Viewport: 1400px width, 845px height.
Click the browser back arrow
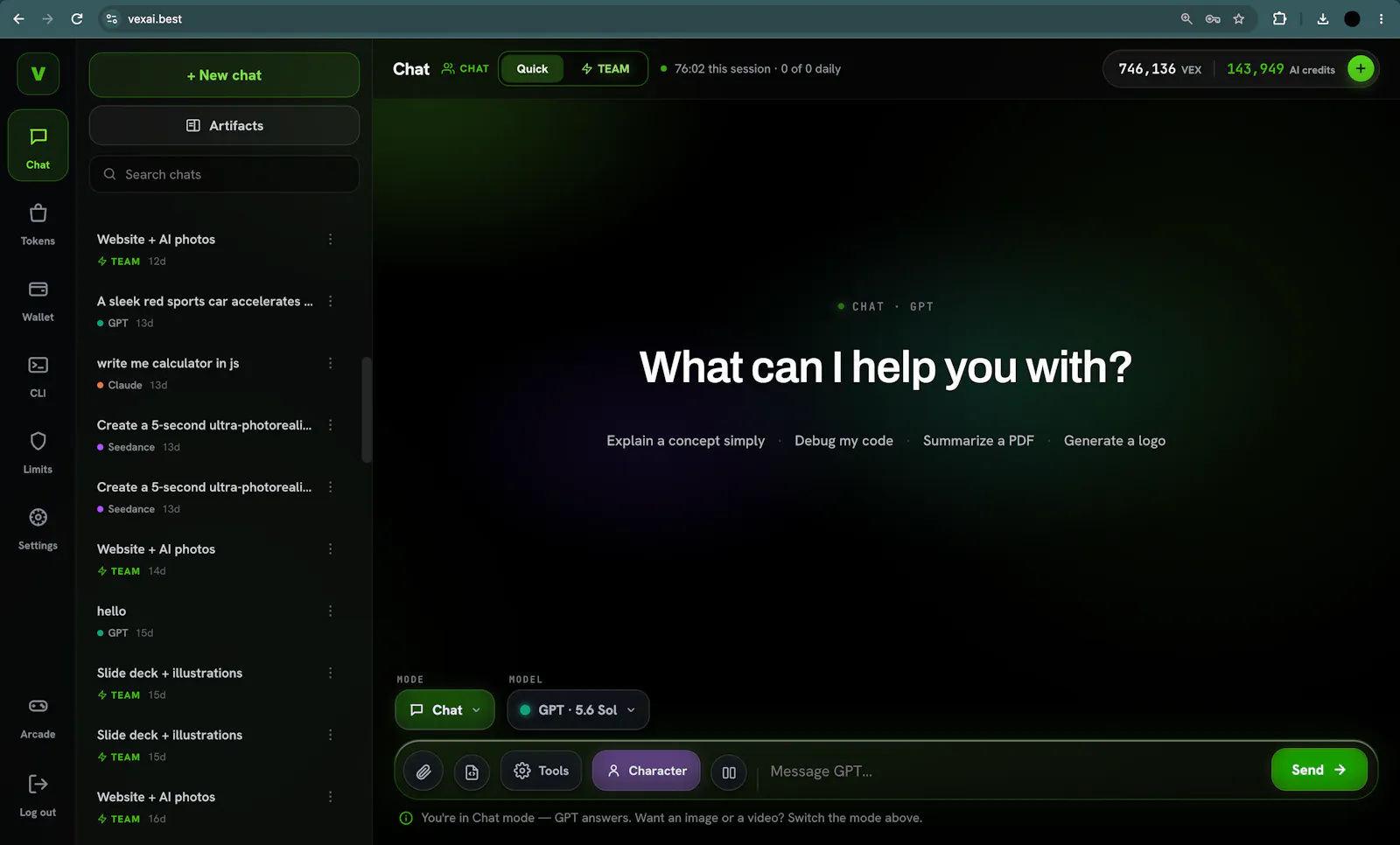pos(18,18)
